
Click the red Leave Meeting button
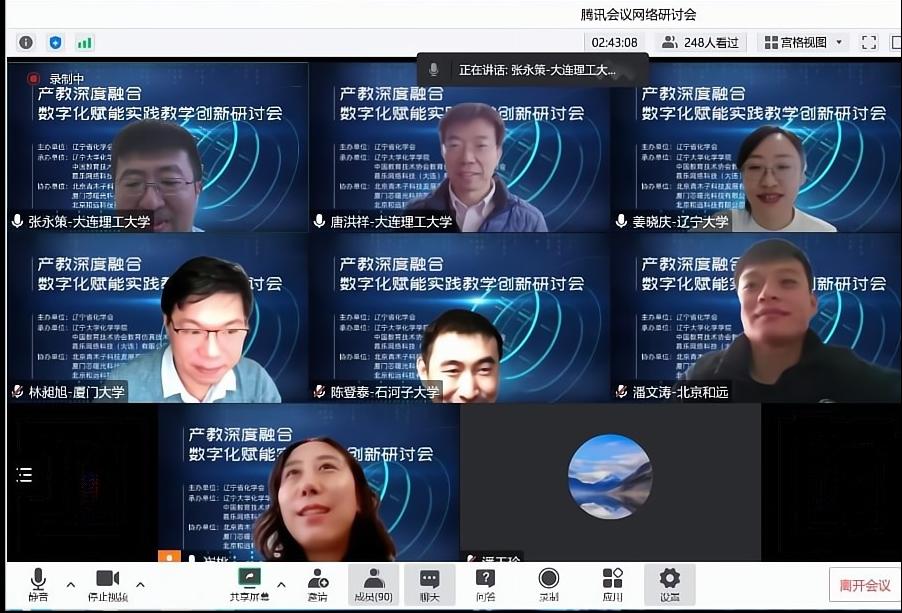coord(864,585)
